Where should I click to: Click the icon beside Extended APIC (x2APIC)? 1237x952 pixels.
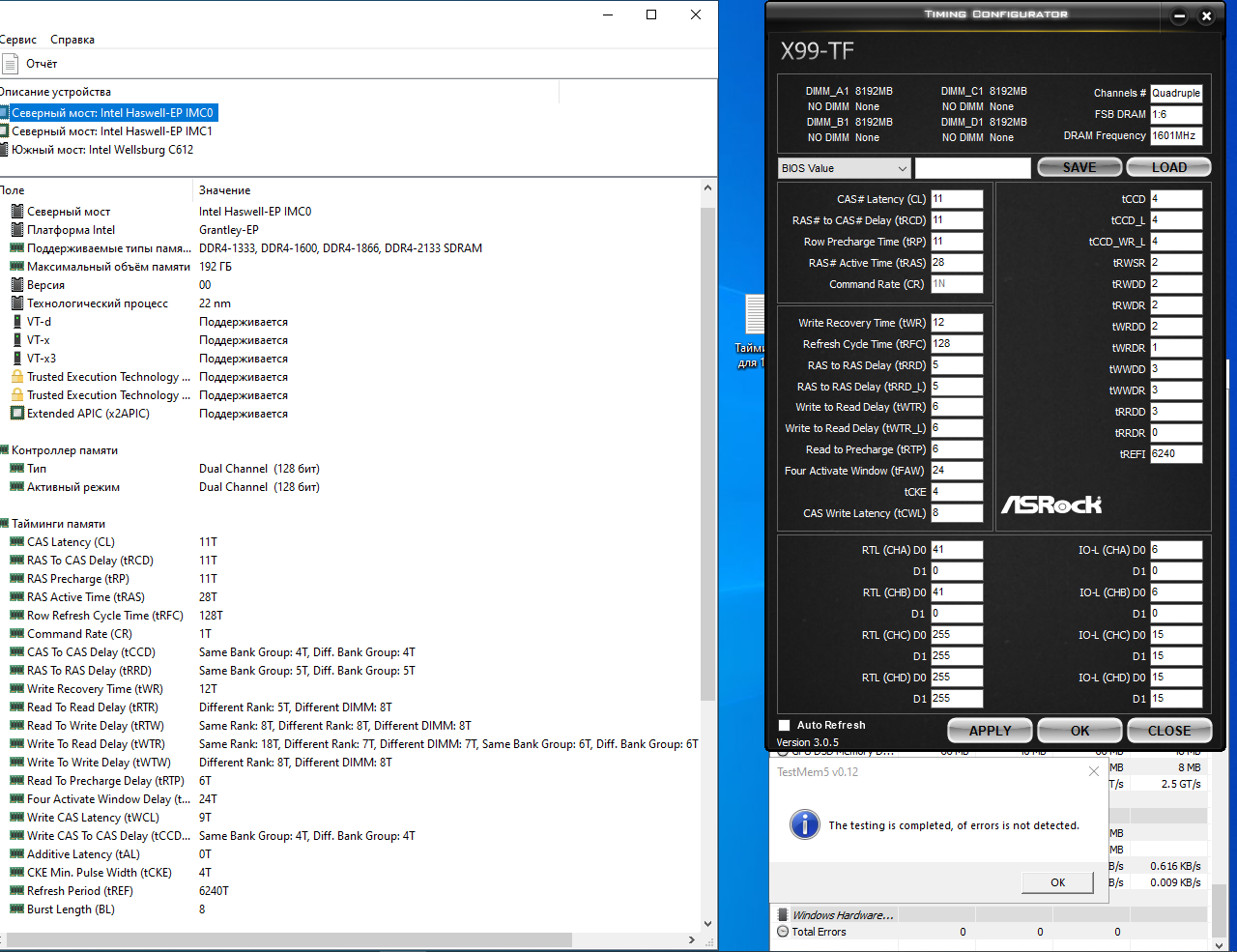point(17,414)
